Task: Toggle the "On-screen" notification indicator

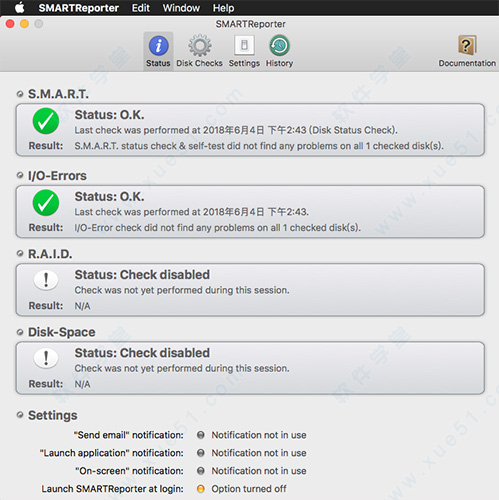Action: pos(201,471)
